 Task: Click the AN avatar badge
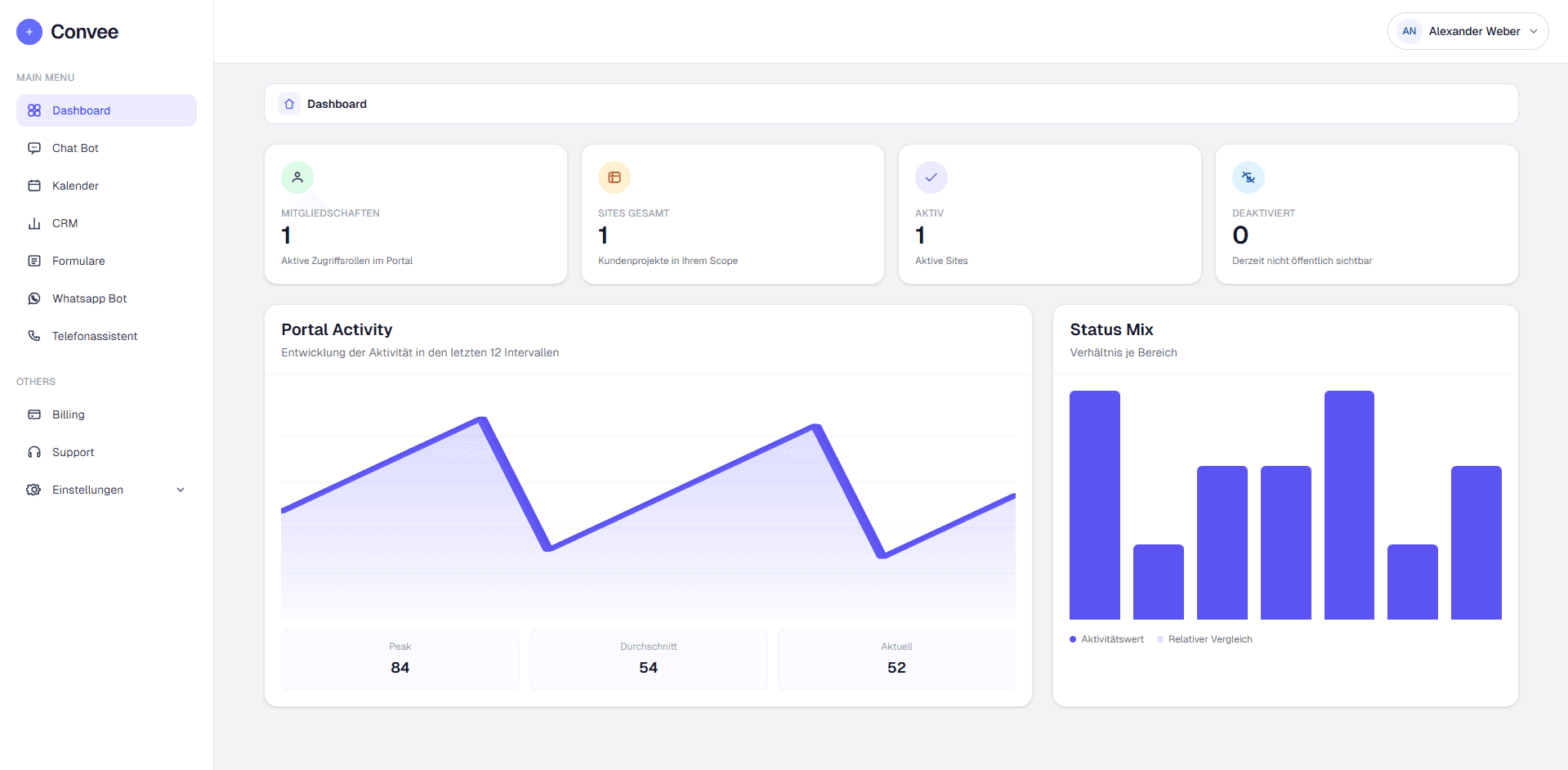tap(1409, 31)
